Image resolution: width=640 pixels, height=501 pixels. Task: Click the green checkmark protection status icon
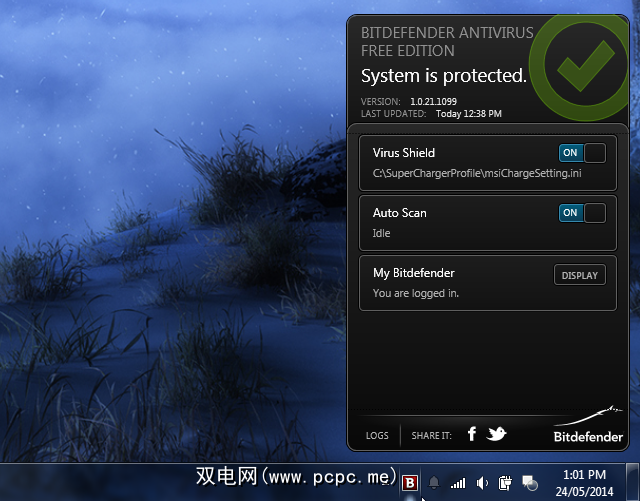[580, 67]
